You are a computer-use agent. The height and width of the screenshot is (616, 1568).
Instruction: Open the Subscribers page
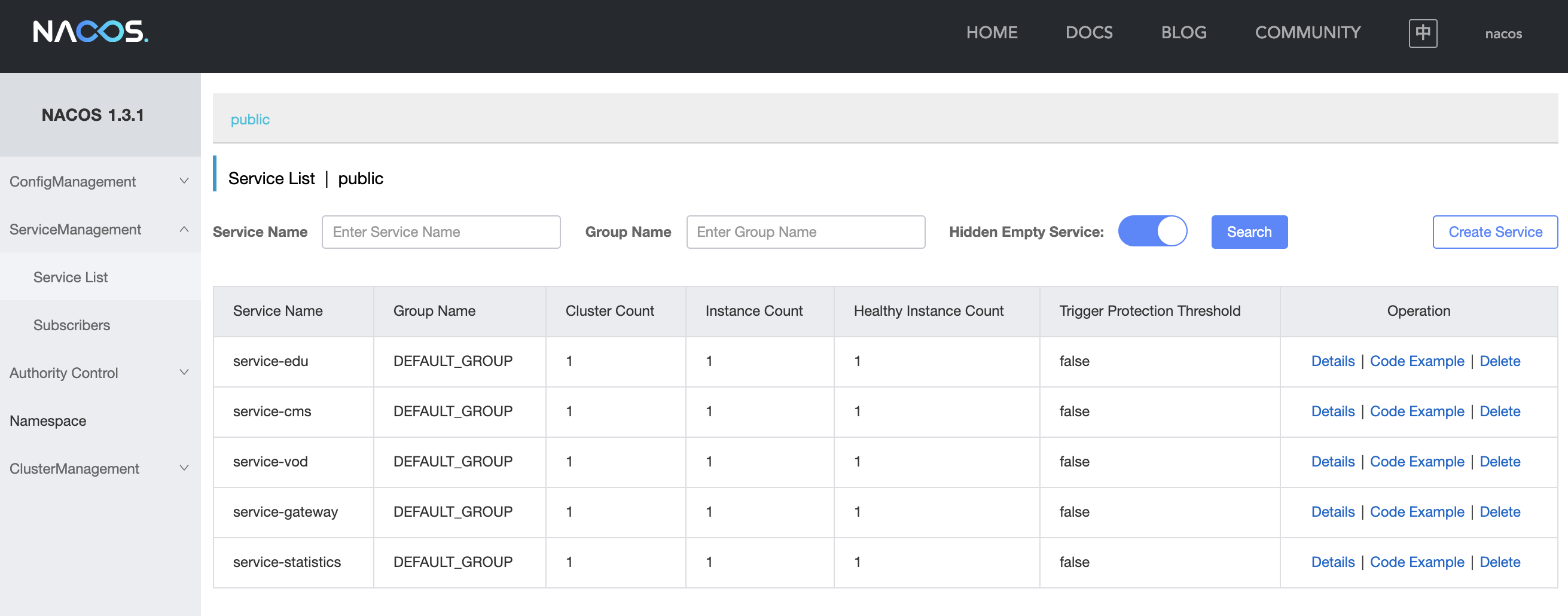click(100, 325)
